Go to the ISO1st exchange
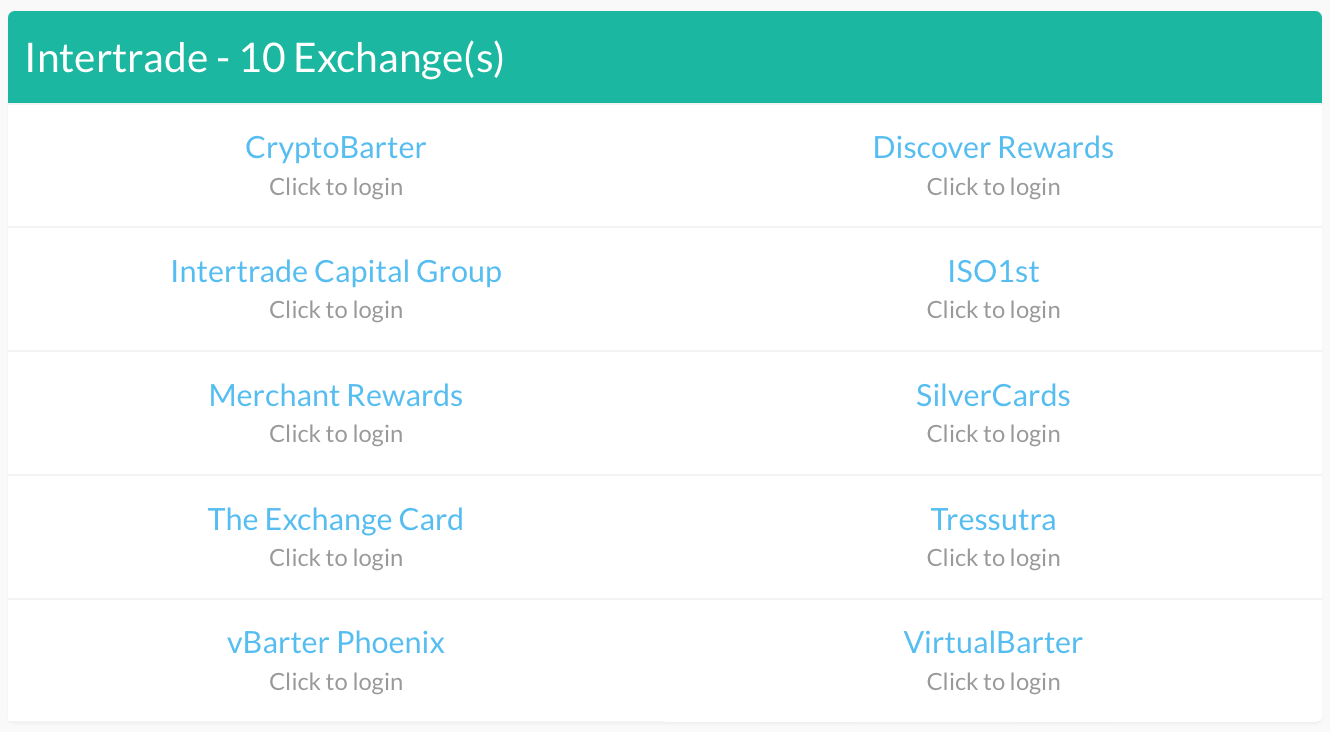 tap(993, 272)
